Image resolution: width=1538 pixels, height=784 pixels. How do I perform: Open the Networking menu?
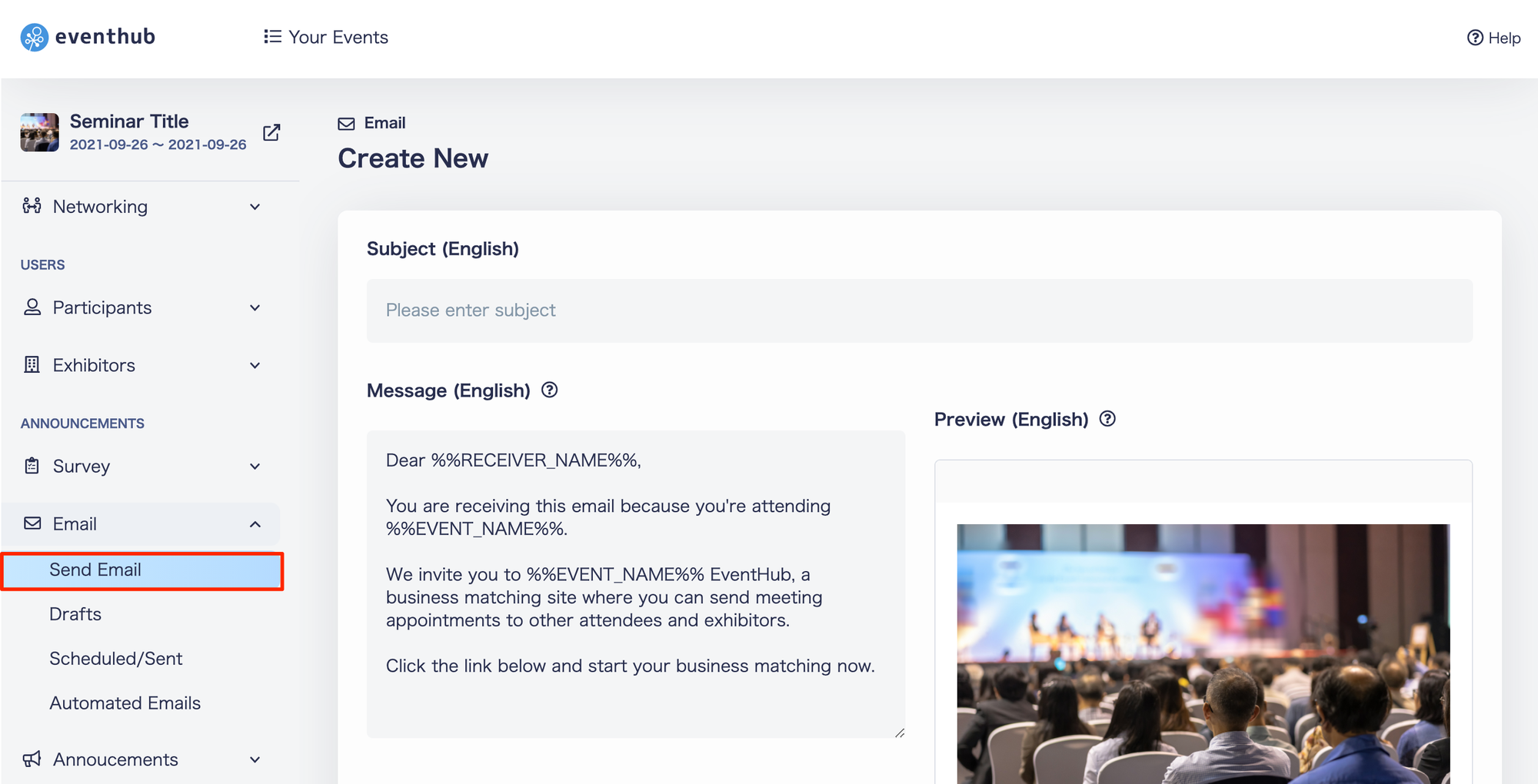point(141,207)
